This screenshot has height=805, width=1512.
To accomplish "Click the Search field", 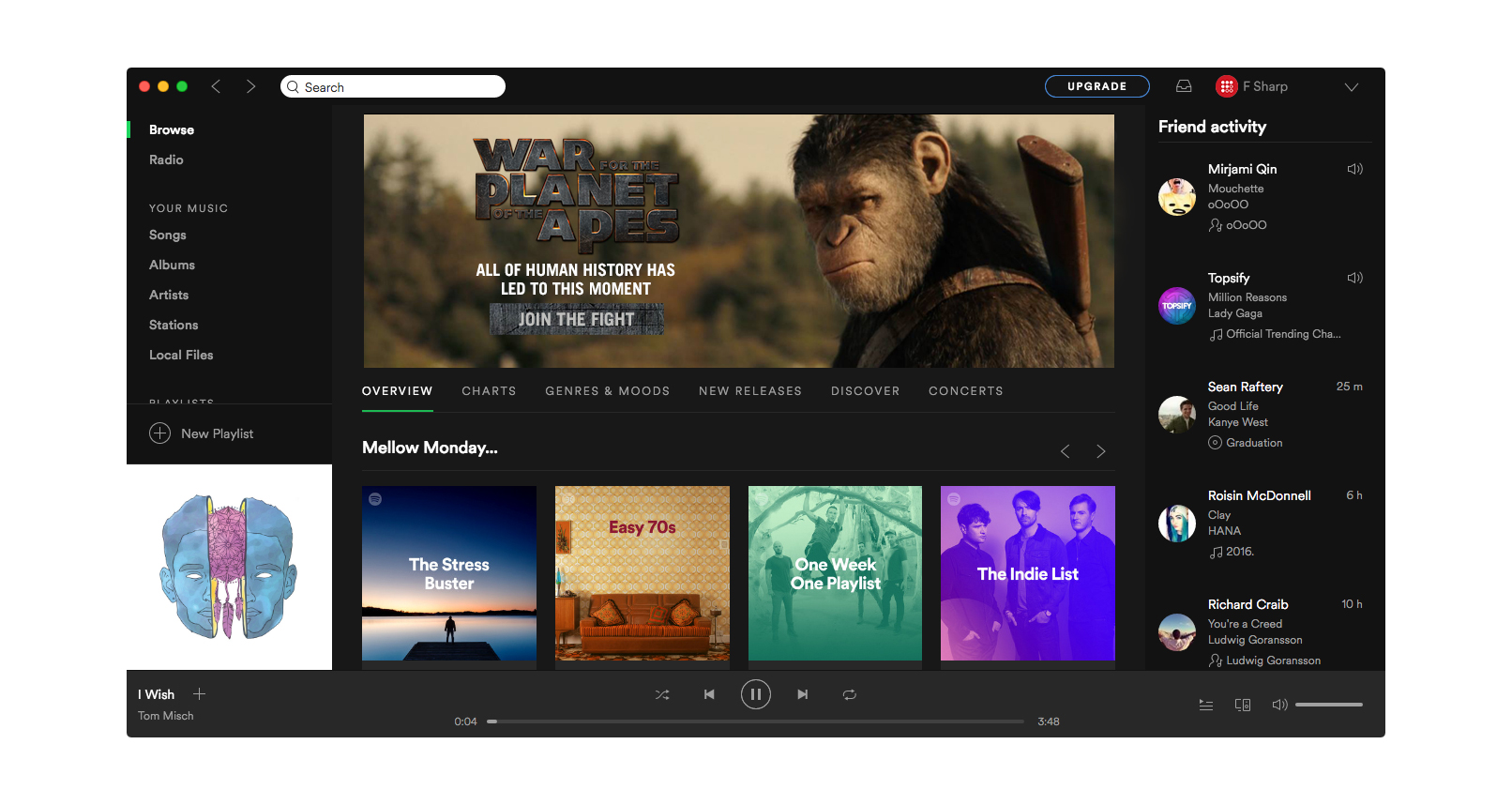I will [x=393, y=86].
